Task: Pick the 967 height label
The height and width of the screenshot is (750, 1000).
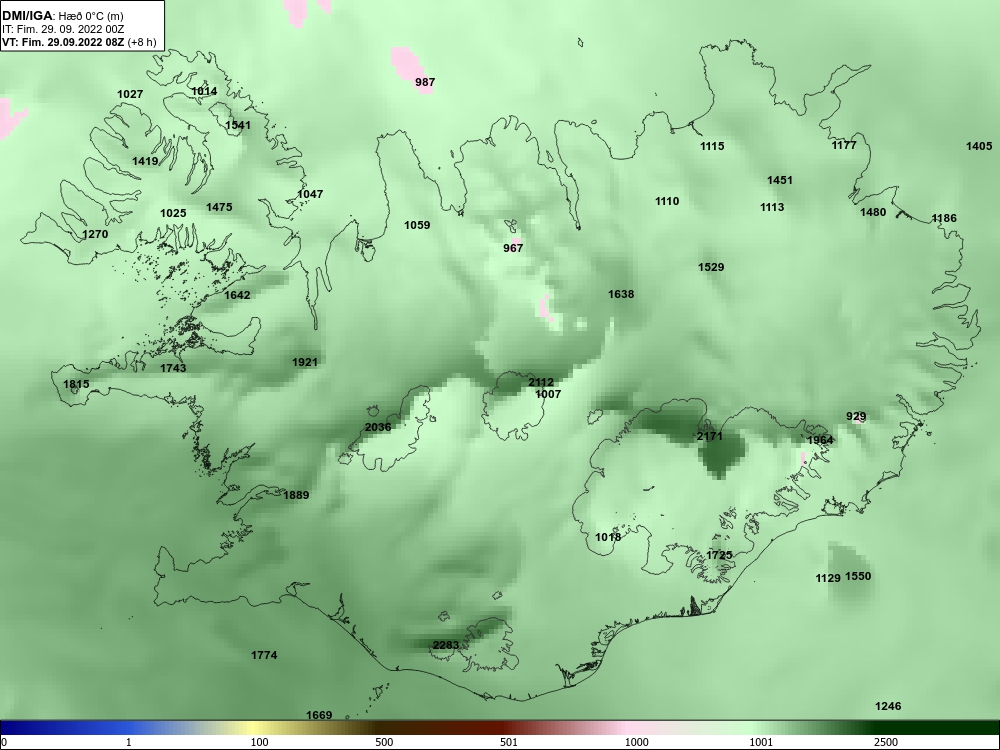Action: [513, 248]
